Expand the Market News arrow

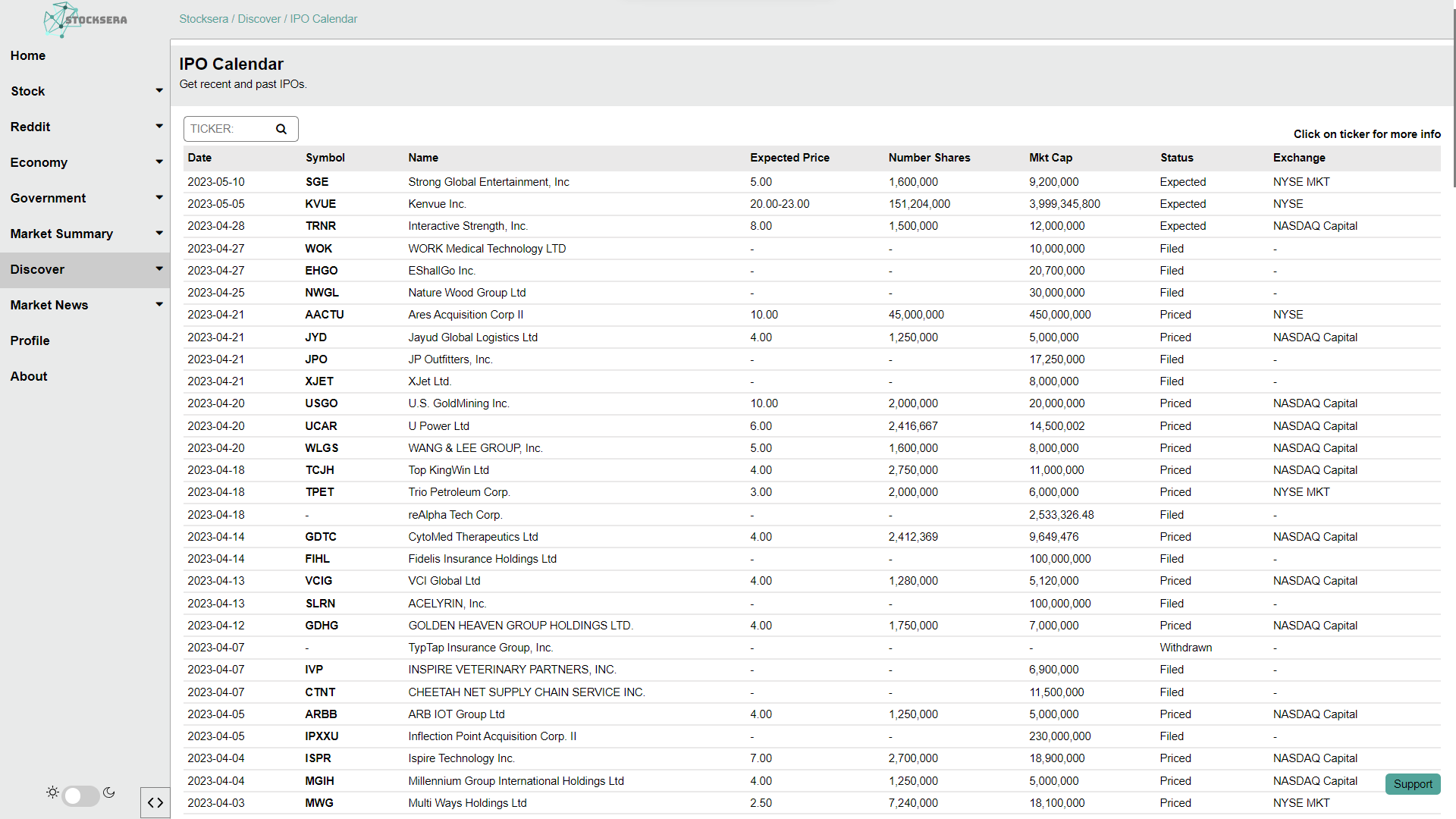point(159,305)
